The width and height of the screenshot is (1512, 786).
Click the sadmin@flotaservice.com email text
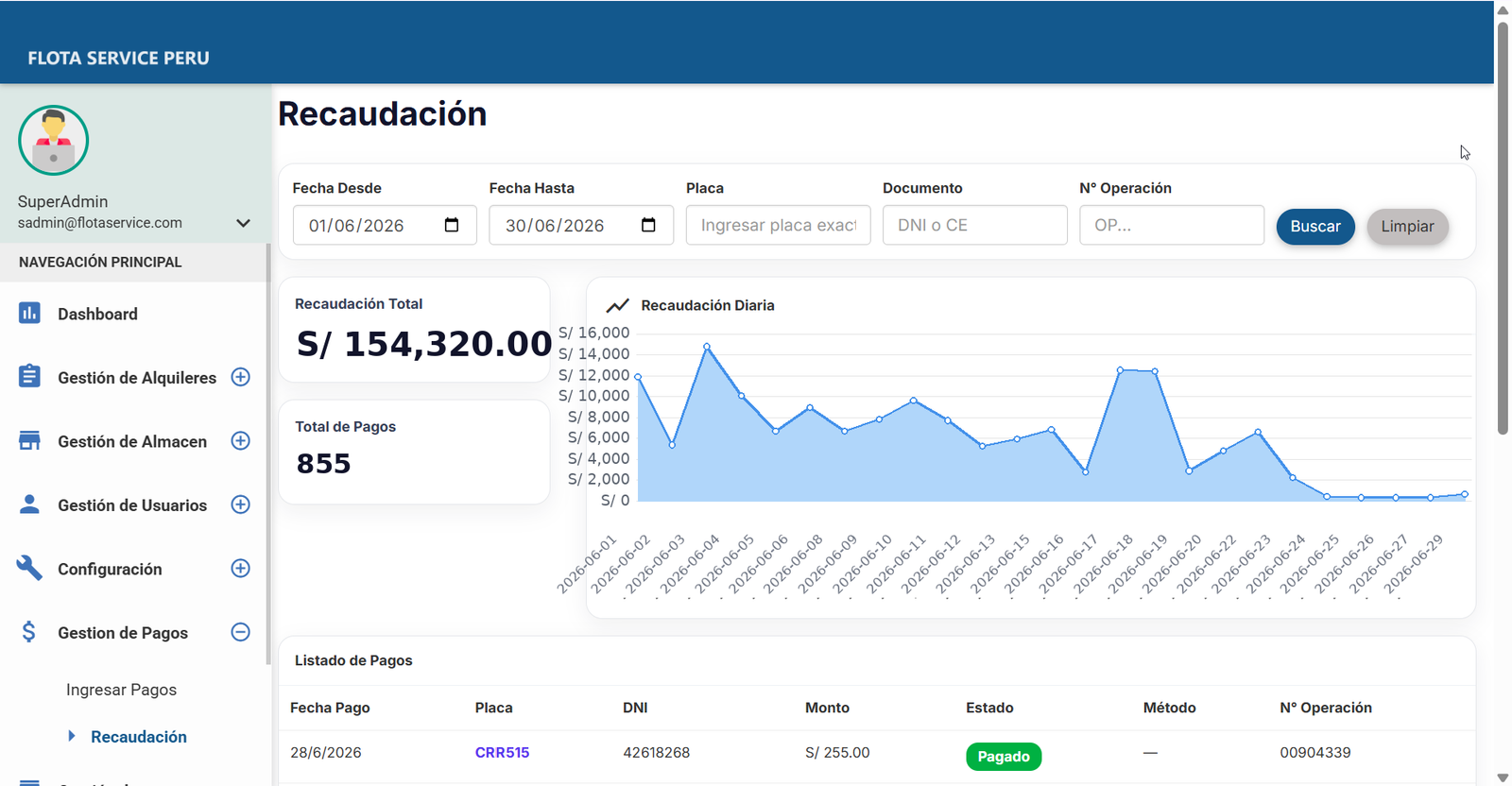point(100,223)
